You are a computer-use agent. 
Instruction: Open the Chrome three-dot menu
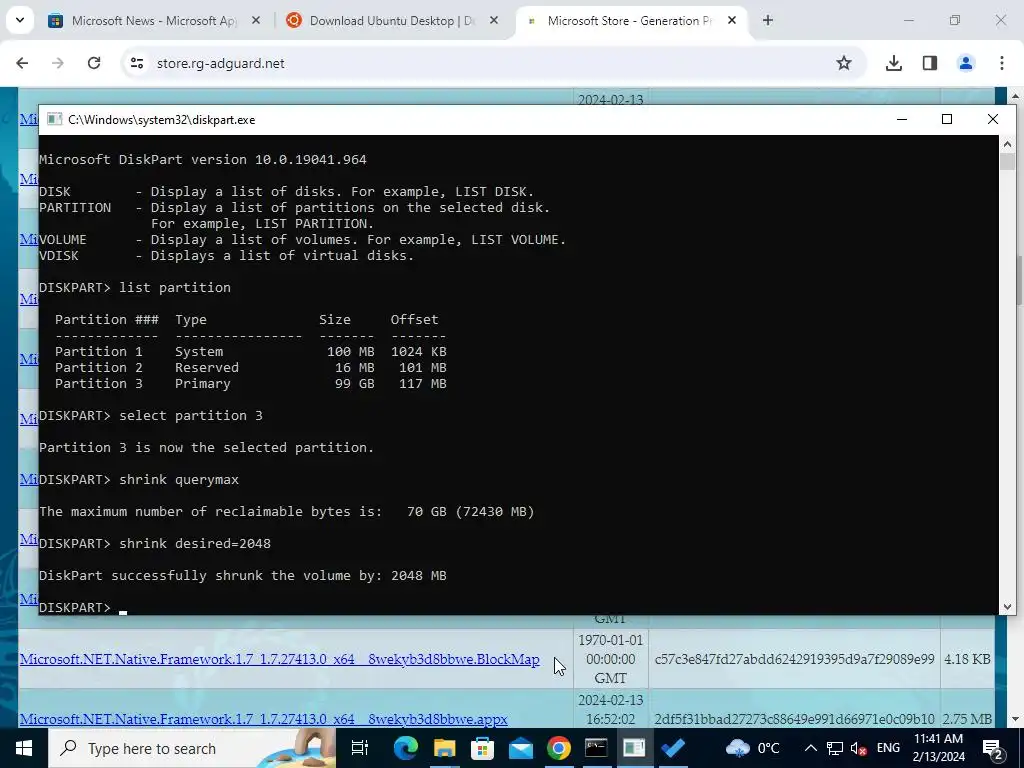1002,63
